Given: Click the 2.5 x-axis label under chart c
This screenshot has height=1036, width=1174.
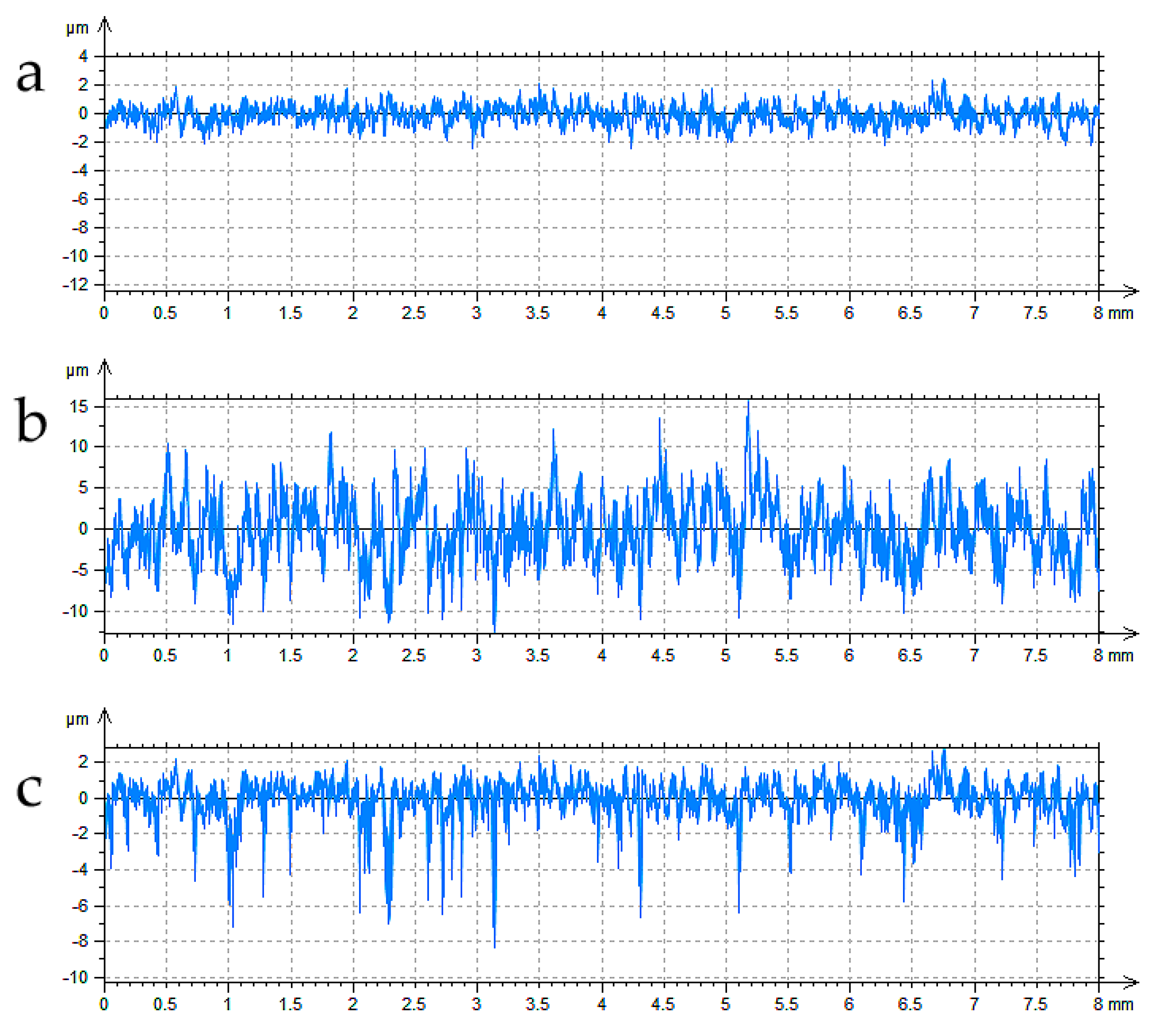Looking at the screenshot, I should point(413,1004).
